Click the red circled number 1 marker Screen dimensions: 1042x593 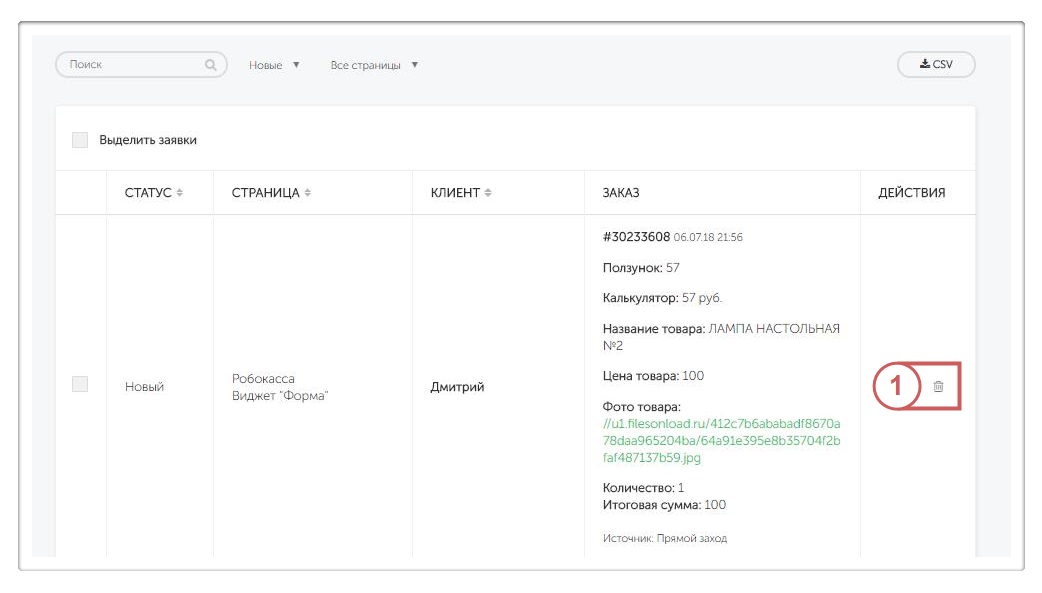click(896, 386)
